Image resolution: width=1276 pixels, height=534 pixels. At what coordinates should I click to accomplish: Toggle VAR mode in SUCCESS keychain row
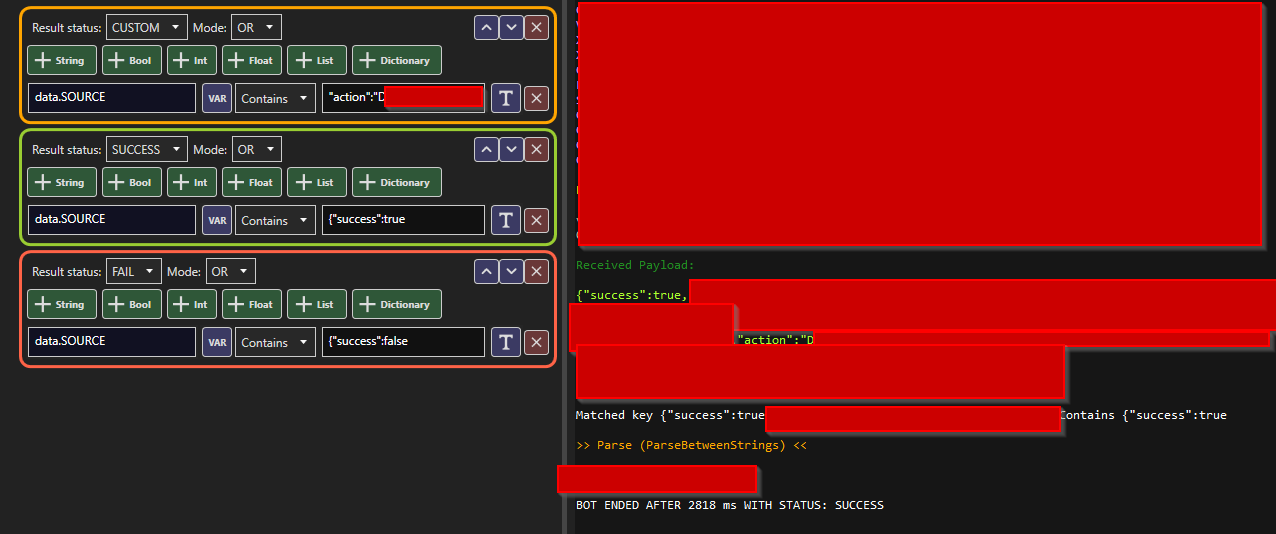(x=217, y=220)
